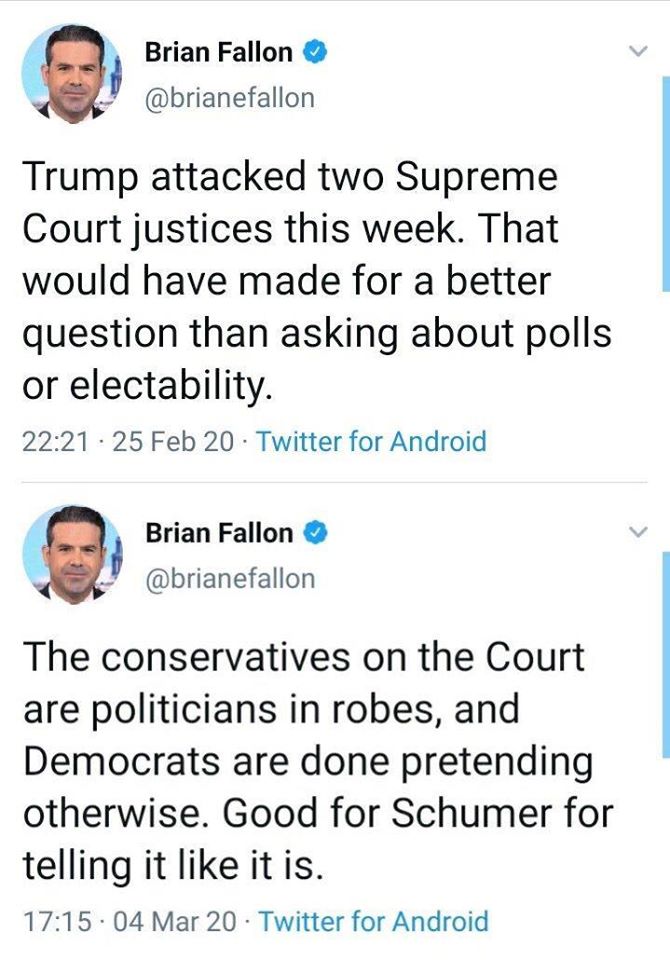Click Twitter for Android link under the first tweet
Screen dimensions: 670x960
pyautogui.click(x=371, y=442)
